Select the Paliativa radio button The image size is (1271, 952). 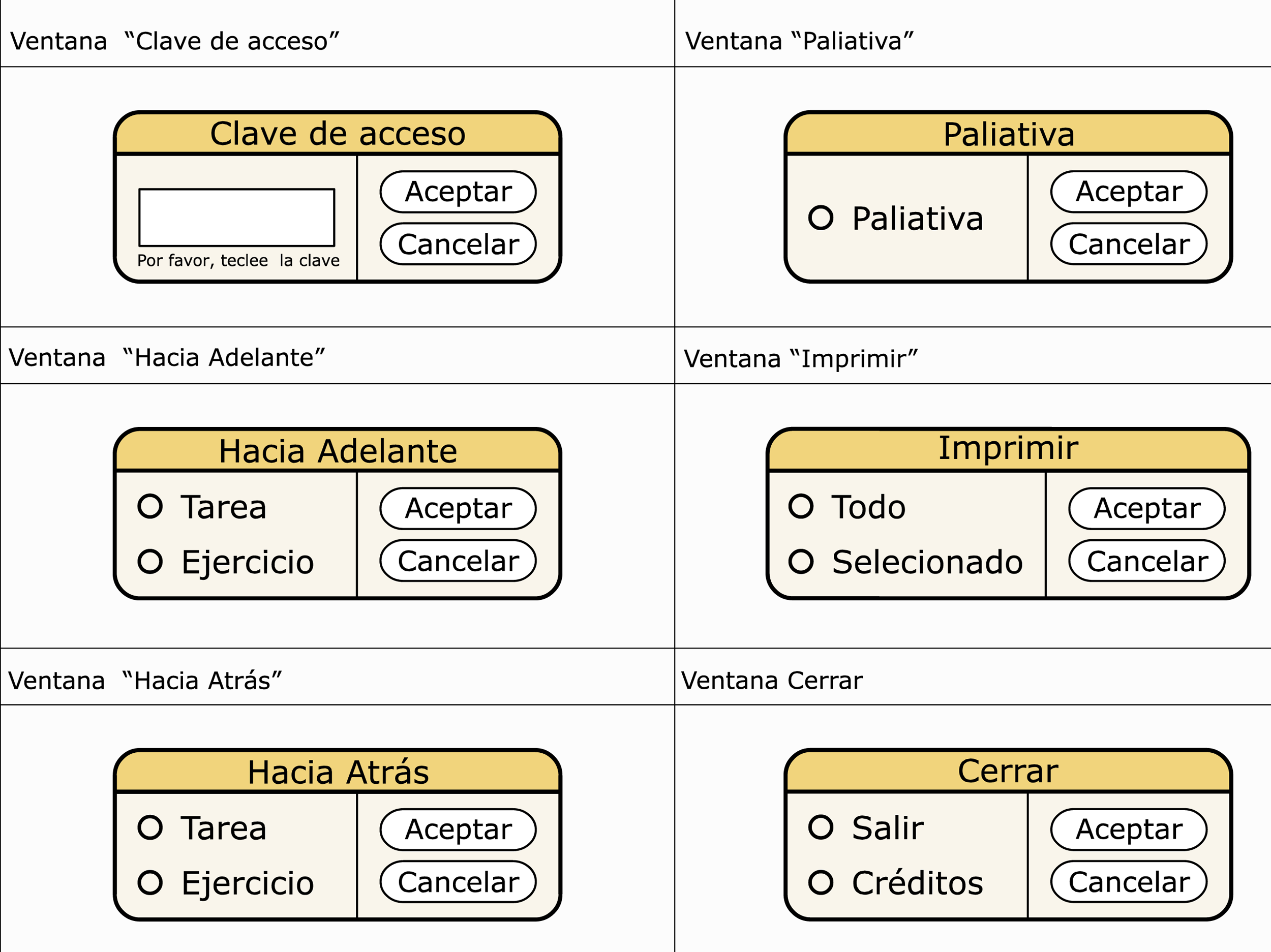point(821,218)
